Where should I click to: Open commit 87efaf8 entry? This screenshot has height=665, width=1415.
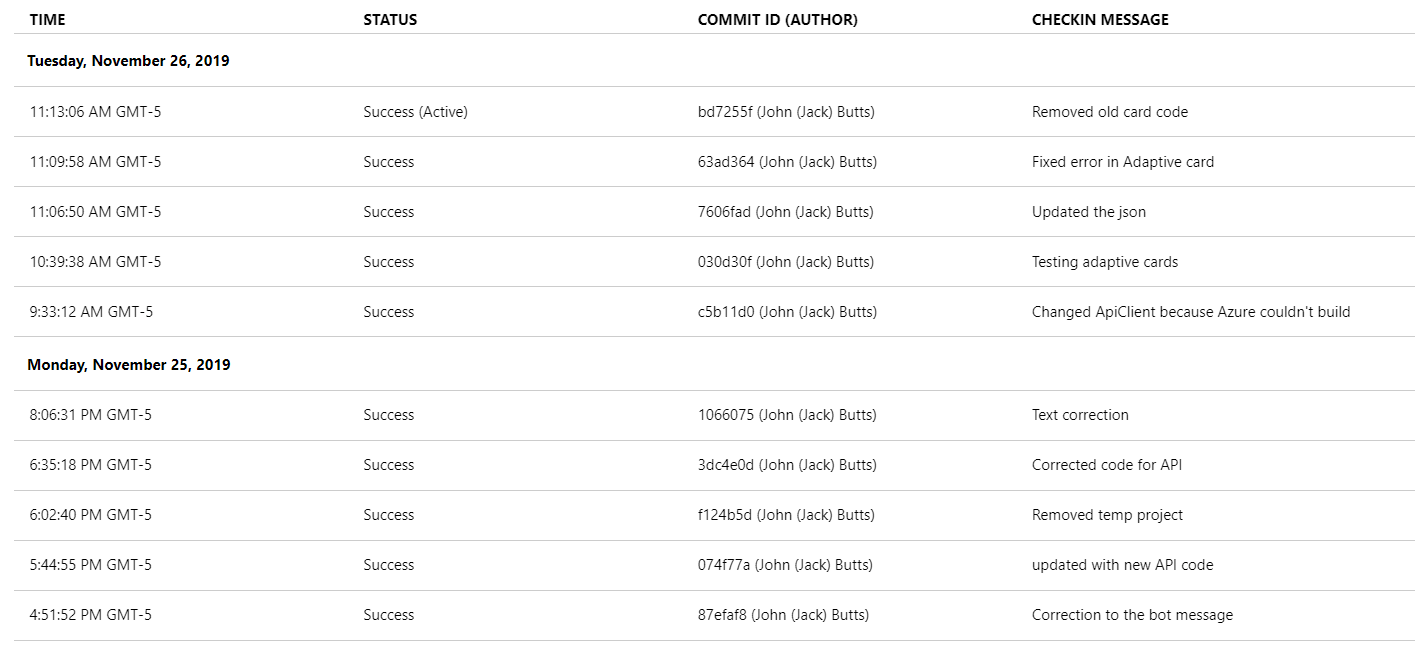714,615
